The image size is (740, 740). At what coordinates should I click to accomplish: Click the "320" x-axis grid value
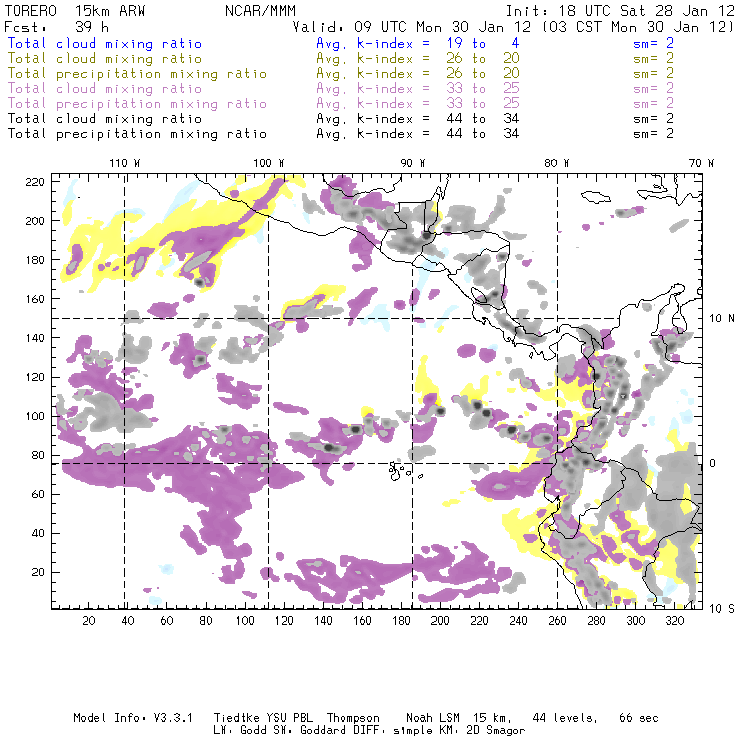pos(674,621)
